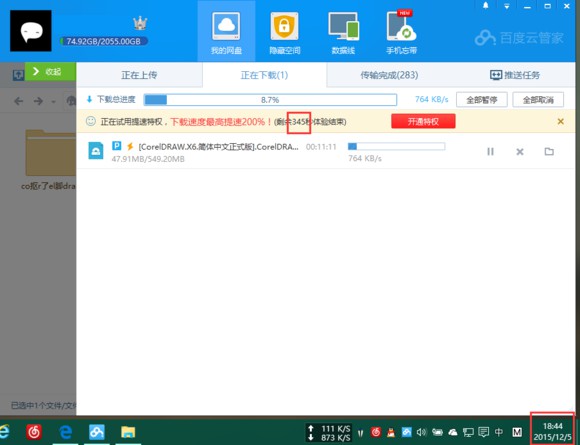Click the OneDrive cloud tray icon
The height and width of the screenshot is (445, 580).
point(453,432)
